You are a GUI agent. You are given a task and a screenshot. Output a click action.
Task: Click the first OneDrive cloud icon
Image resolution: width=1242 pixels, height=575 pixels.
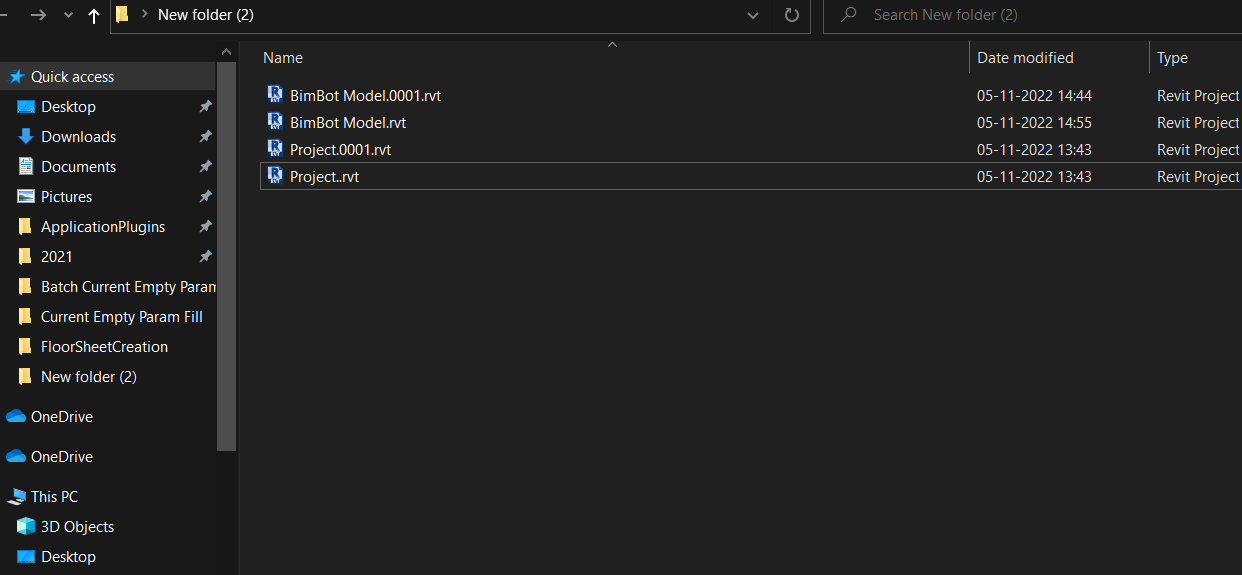coord(16,416)
